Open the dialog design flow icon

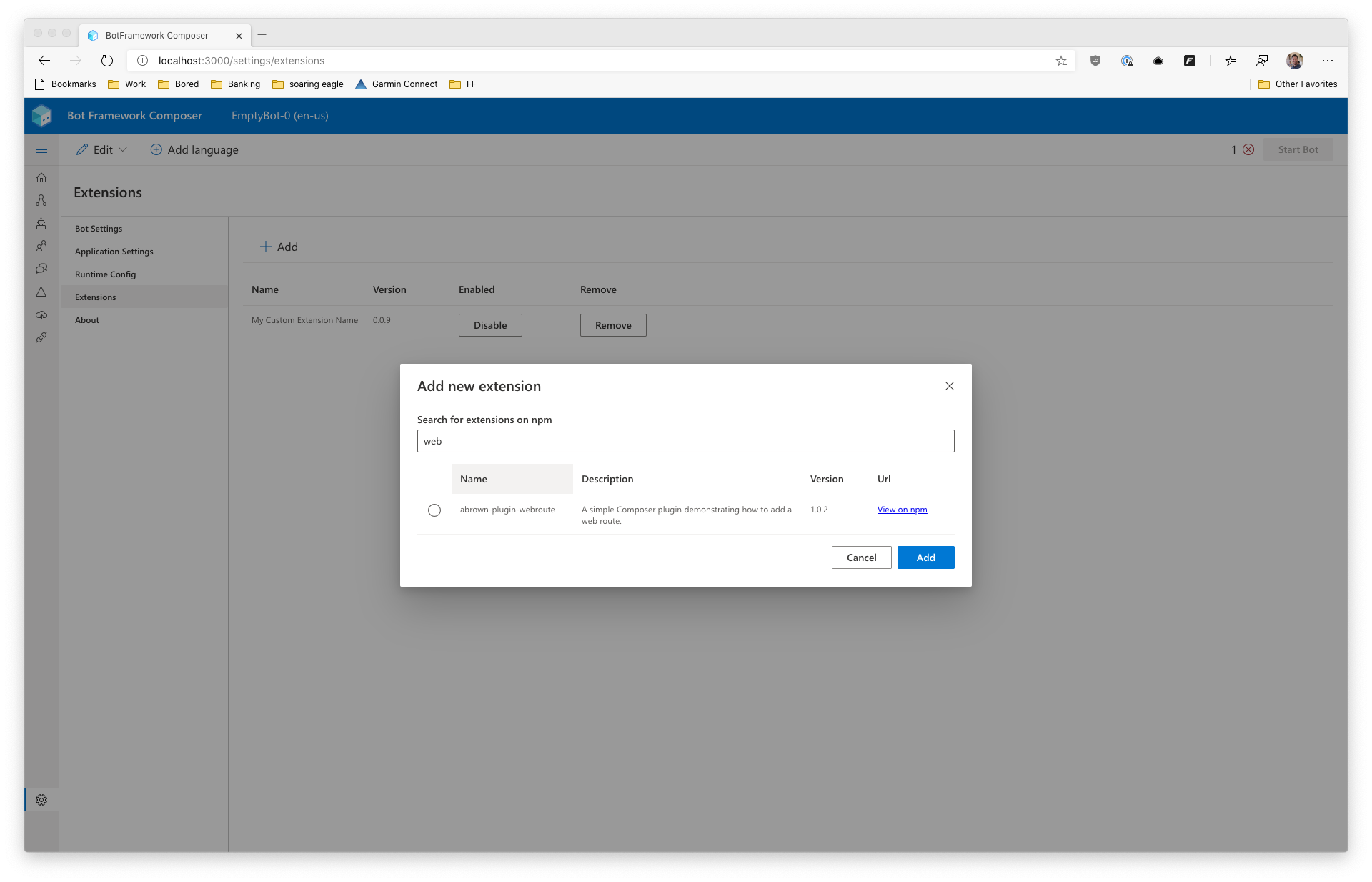pos(41,200)
